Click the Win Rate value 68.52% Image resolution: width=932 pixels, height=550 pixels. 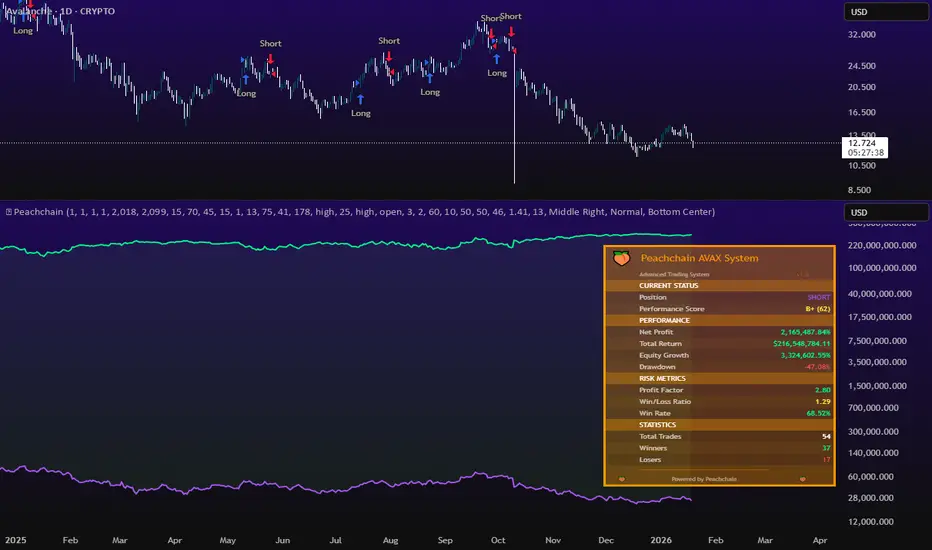pos(818,413)
